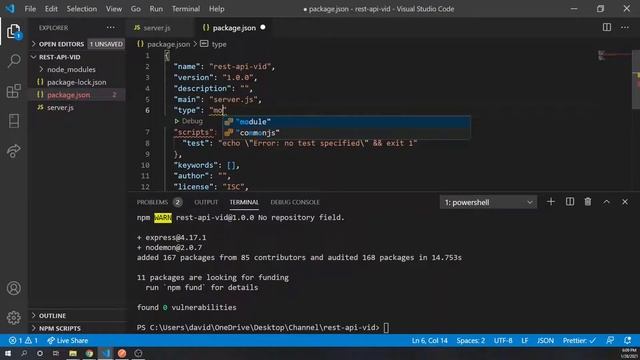Open server.js in the explorer tree
Image resolution: width=640 pixels, height=360 pixels.
60,107
